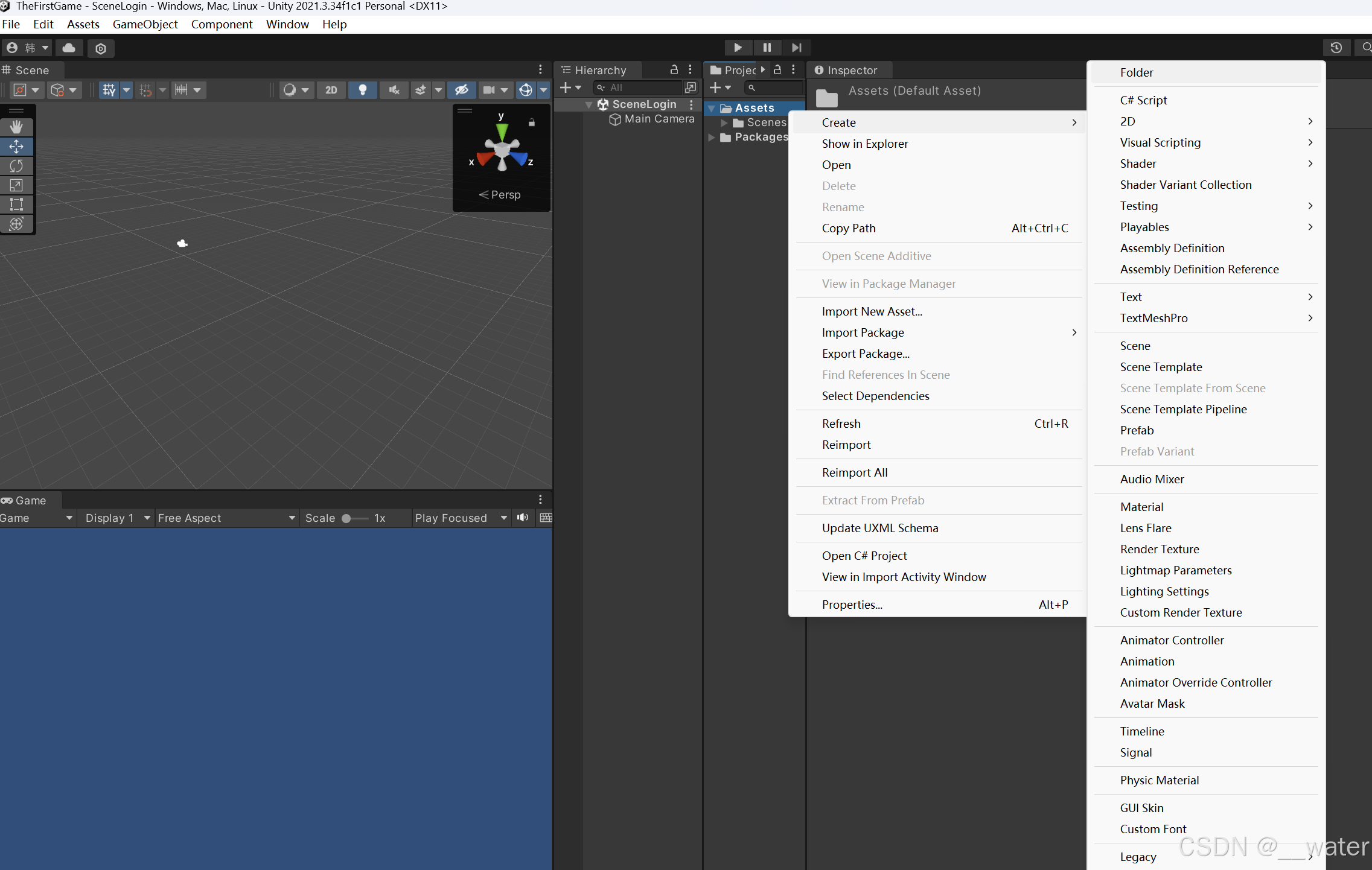Click the Step frame button
Viewport: 1372px width, 870px height.
796,48
